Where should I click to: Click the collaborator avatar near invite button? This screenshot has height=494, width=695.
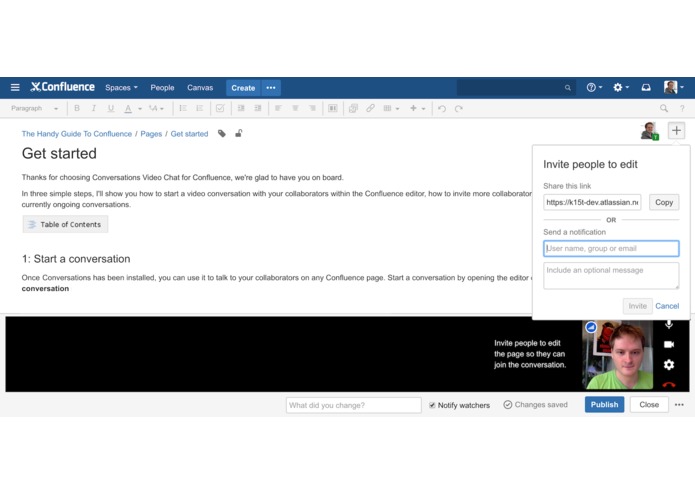pos(650,131)
